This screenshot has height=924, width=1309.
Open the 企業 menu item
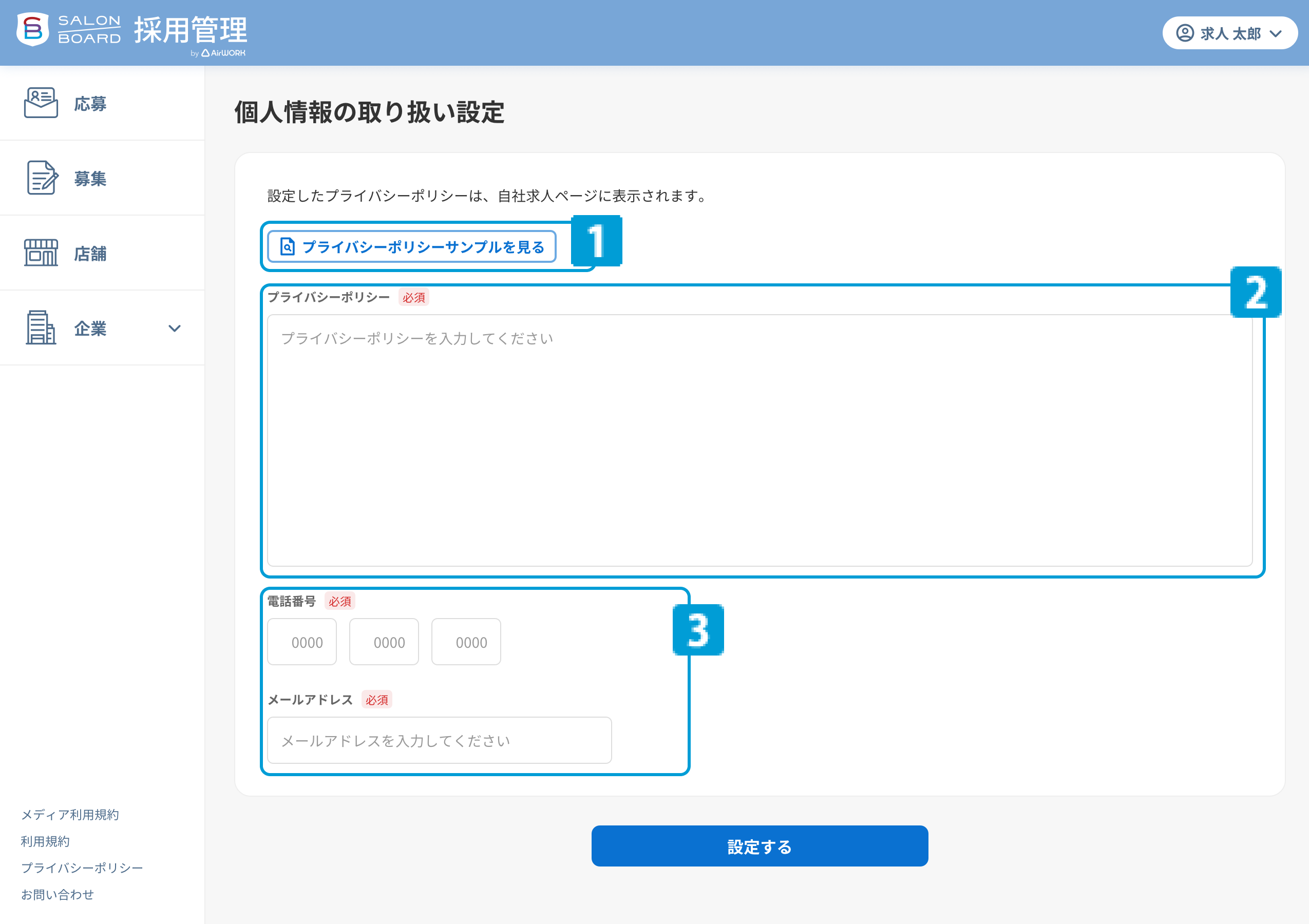coord(103,328)
